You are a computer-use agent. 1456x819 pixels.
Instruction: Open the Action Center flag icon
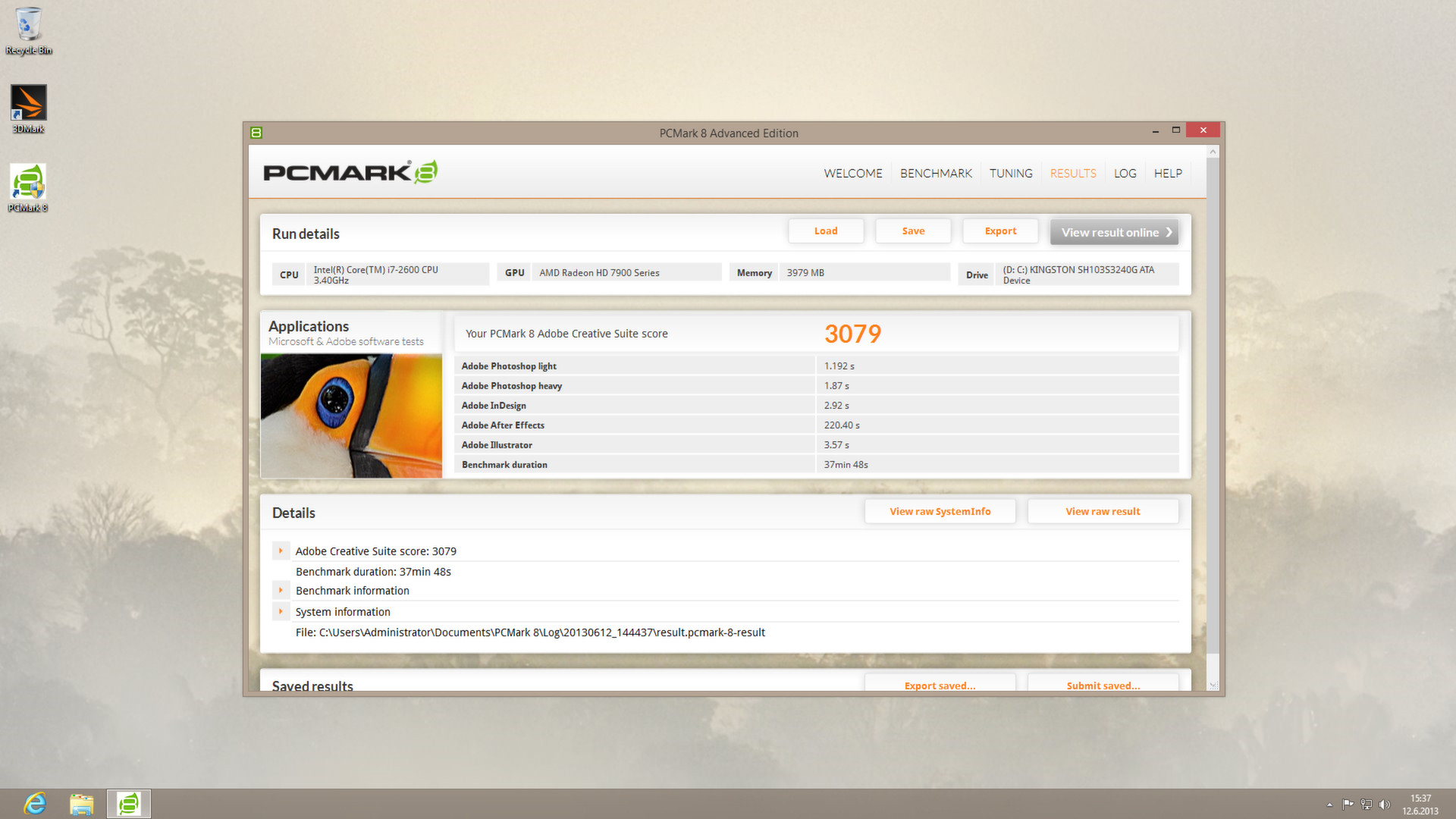[x=1348, y=804]
